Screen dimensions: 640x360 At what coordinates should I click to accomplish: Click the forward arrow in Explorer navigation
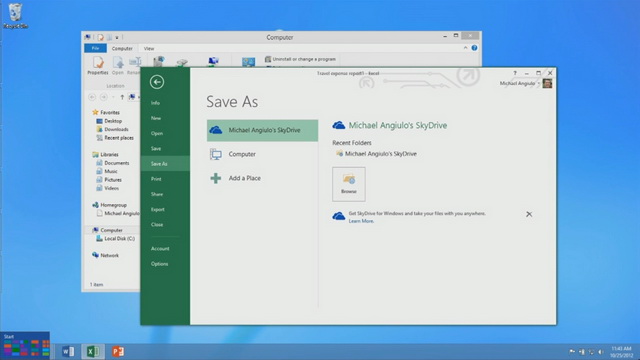click(104, 97)
